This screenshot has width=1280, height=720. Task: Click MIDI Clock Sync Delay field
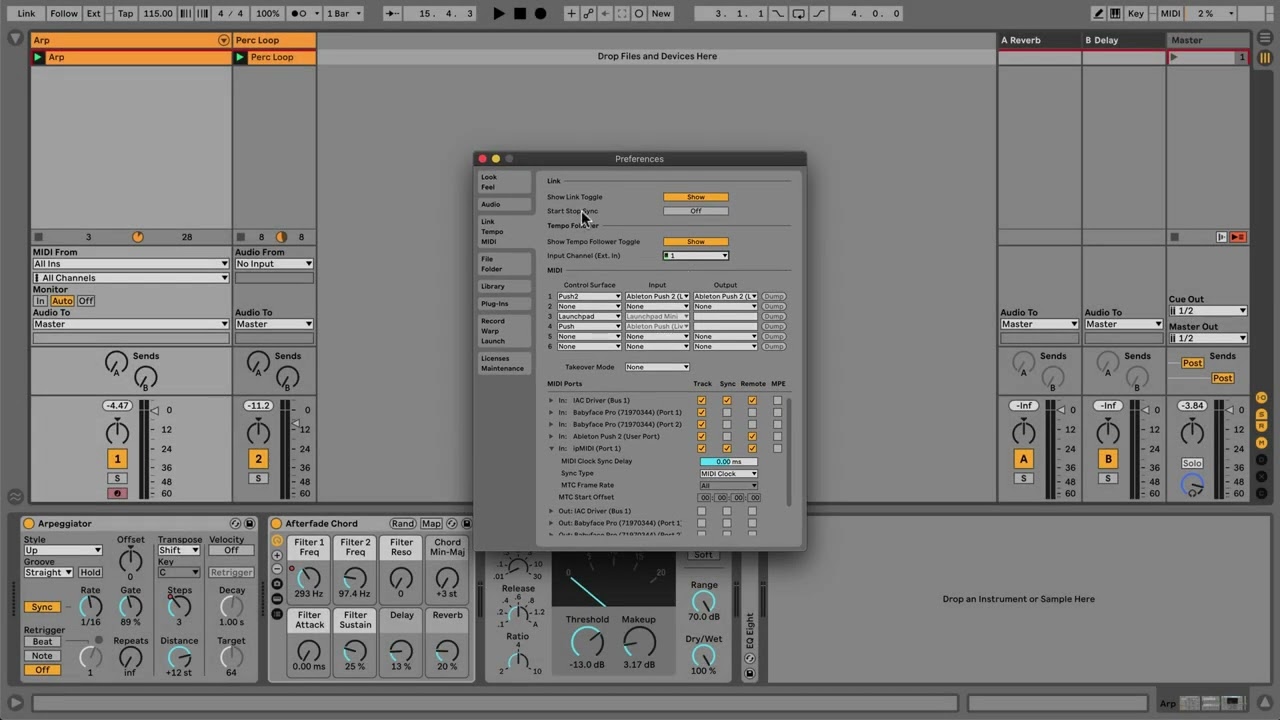[x=728, y=461]
